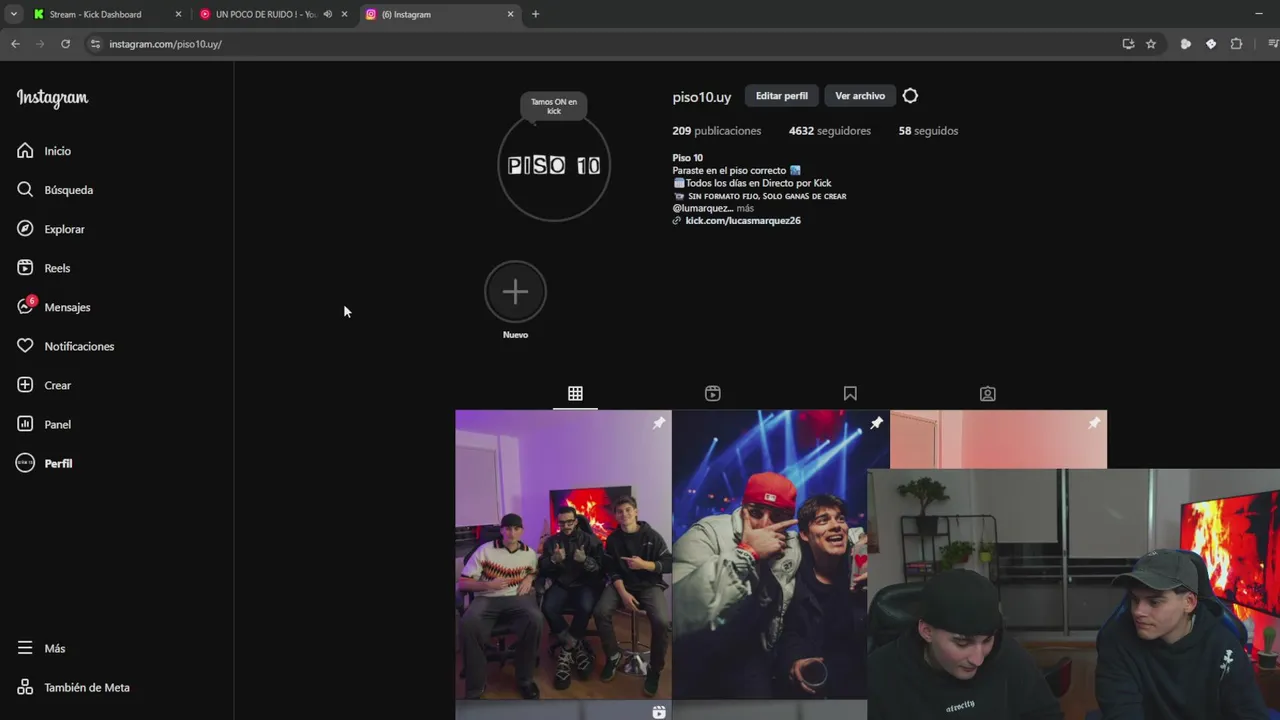Open the 4632 seguidores list
Viewport: 1280px width, 720px height.
(x=829, y=131)
